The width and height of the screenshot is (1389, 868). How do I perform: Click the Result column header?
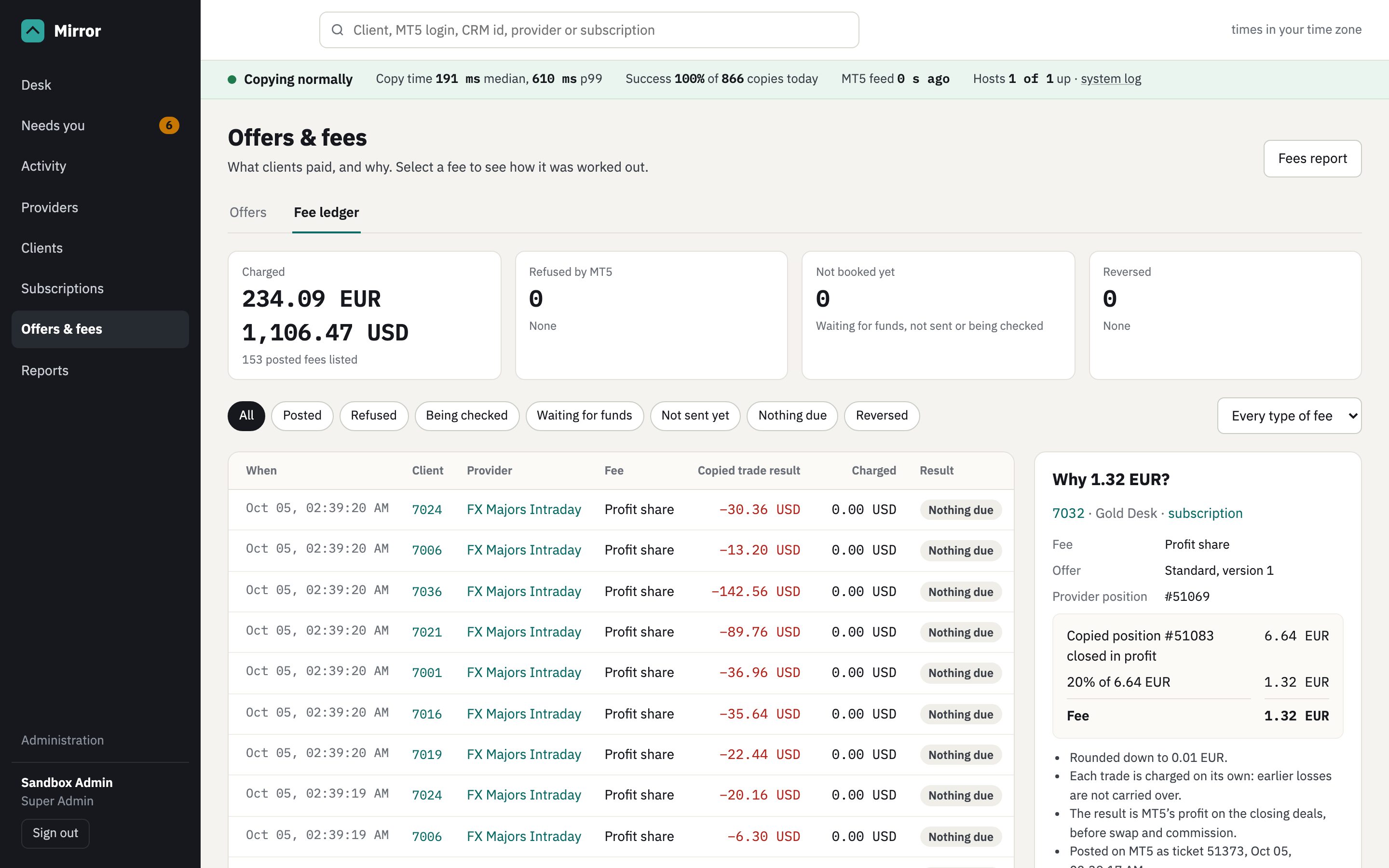[936, 471]
